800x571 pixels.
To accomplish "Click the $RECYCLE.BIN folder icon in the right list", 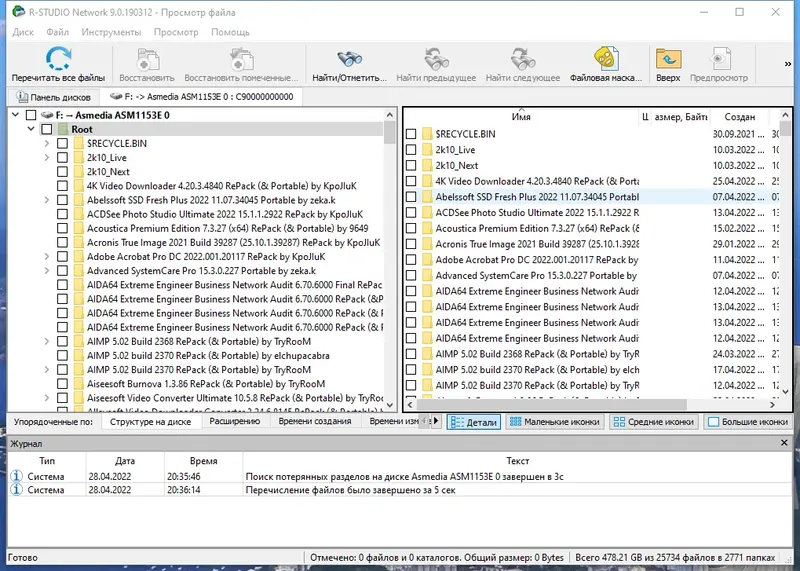I will 427,134.
